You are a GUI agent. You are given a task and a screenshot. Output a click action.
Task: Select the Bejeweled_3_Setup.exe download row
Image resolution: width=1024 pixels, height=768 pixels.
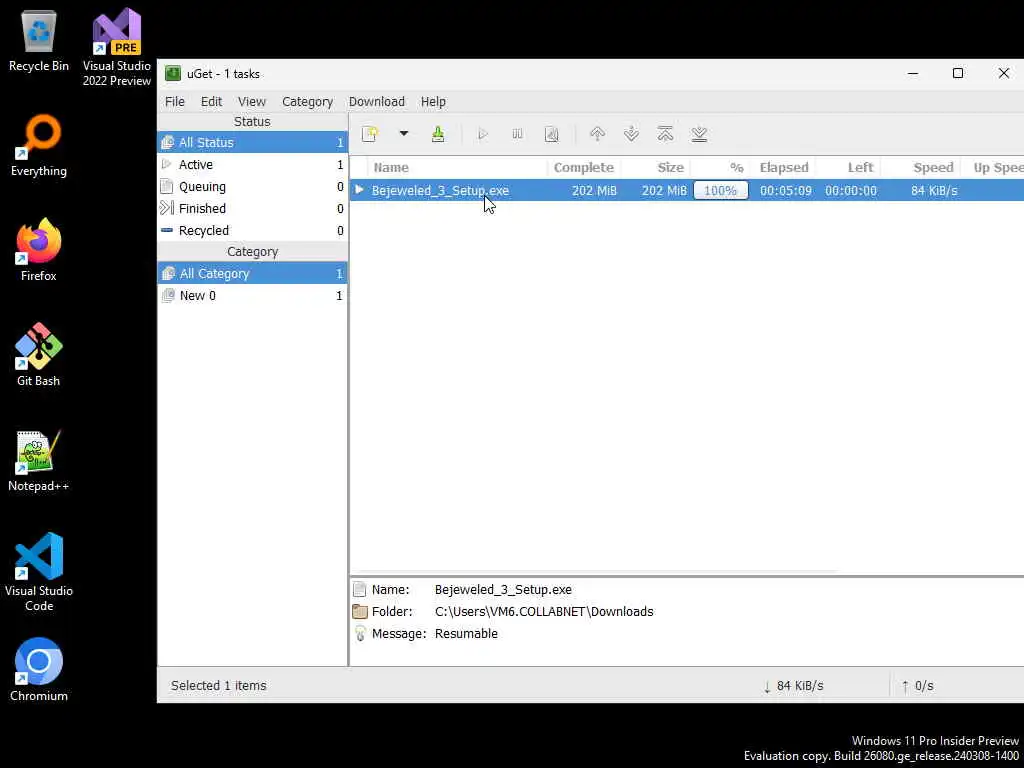[687, 191]
